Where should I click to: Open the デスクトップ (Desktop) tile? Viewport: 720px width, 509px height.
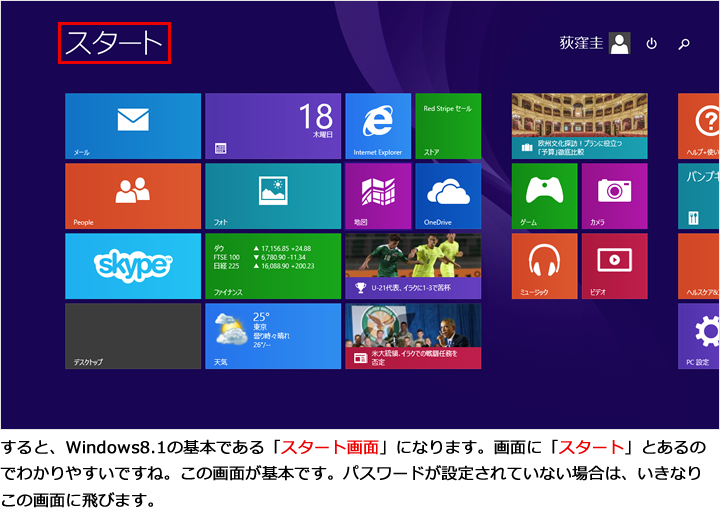[133, 336]
